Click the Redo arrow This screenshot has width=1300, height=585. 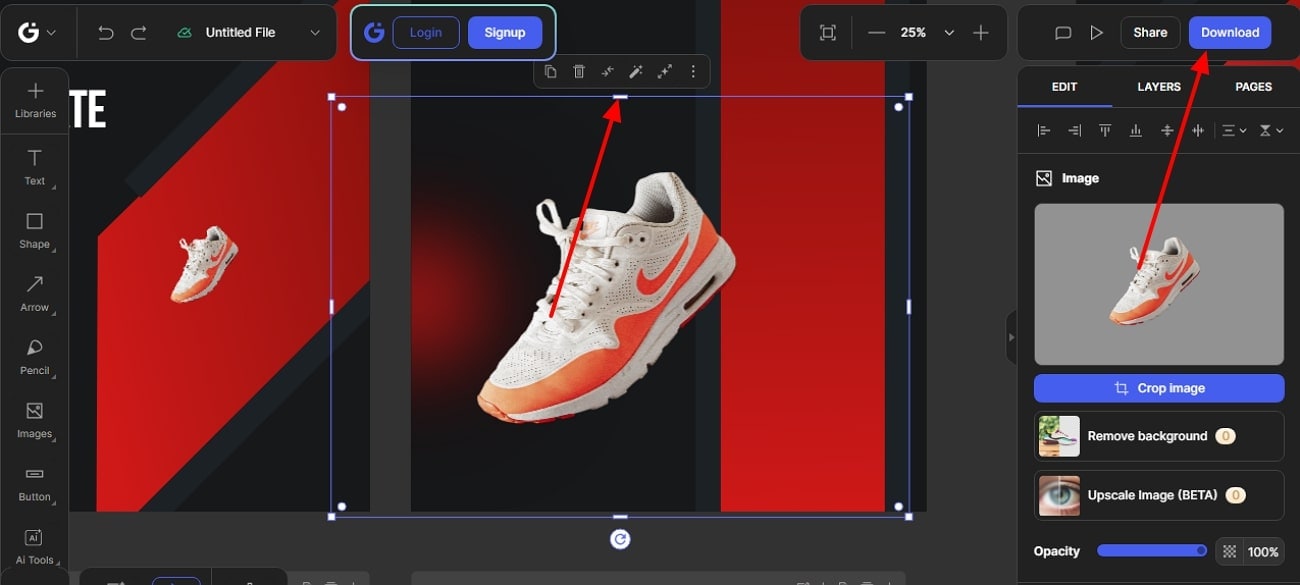(x=139, y=33)
